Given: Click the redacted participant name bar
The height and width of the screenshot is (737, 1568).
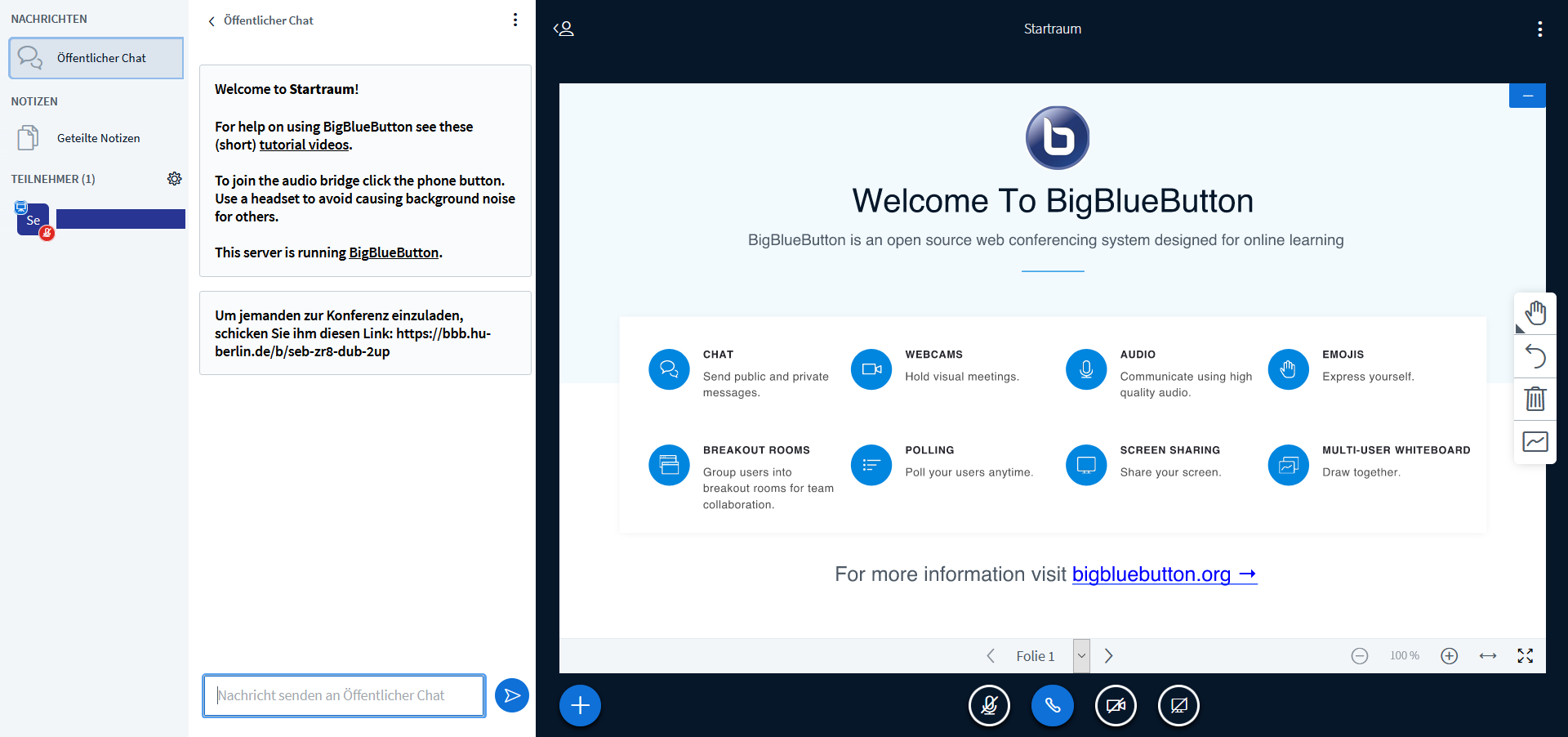Looking at the screenshot, I should pyautogui.click(x=121, y=219).
